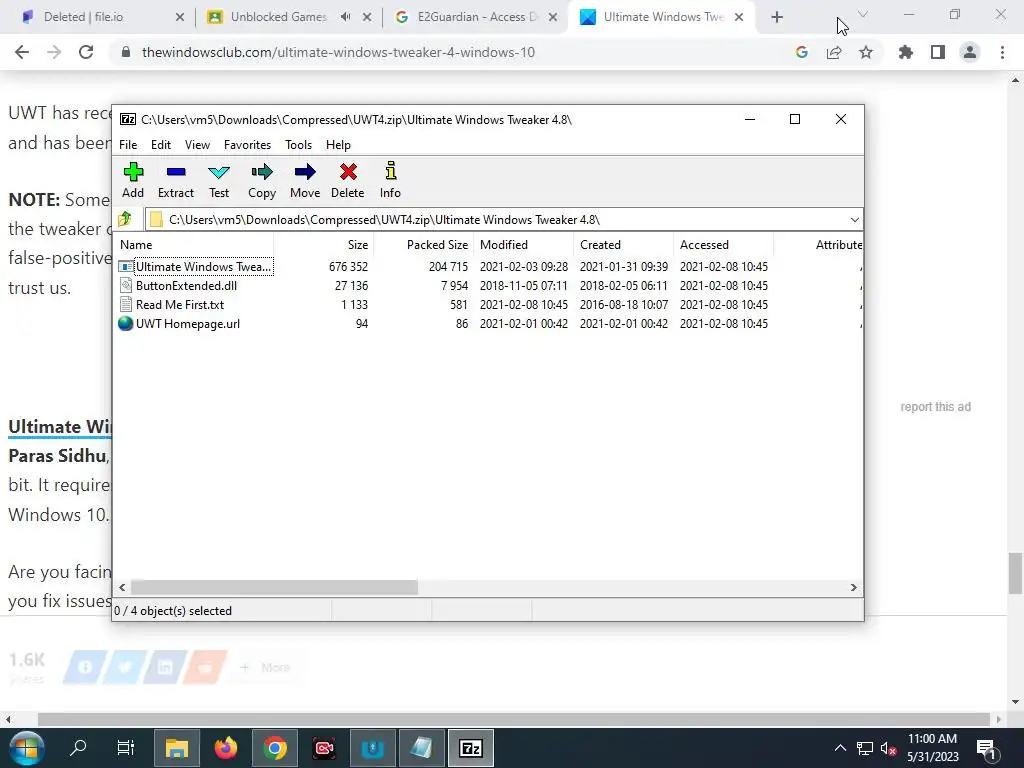The height and width of the screenshot is (768, 1024).
Task: Share this page via Chrome share icon
Action: (x=834, y=52)
